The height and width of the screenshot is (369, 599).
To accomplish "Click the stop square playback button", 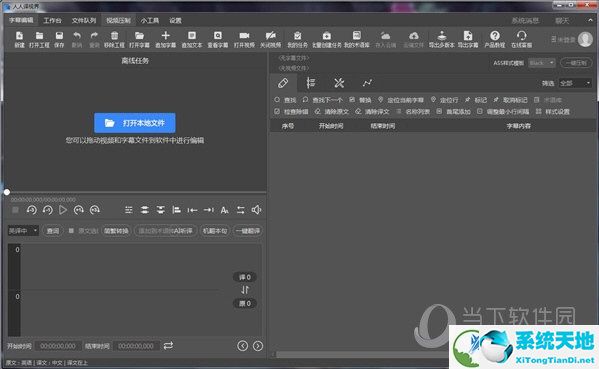I will [x=15, y=210].
